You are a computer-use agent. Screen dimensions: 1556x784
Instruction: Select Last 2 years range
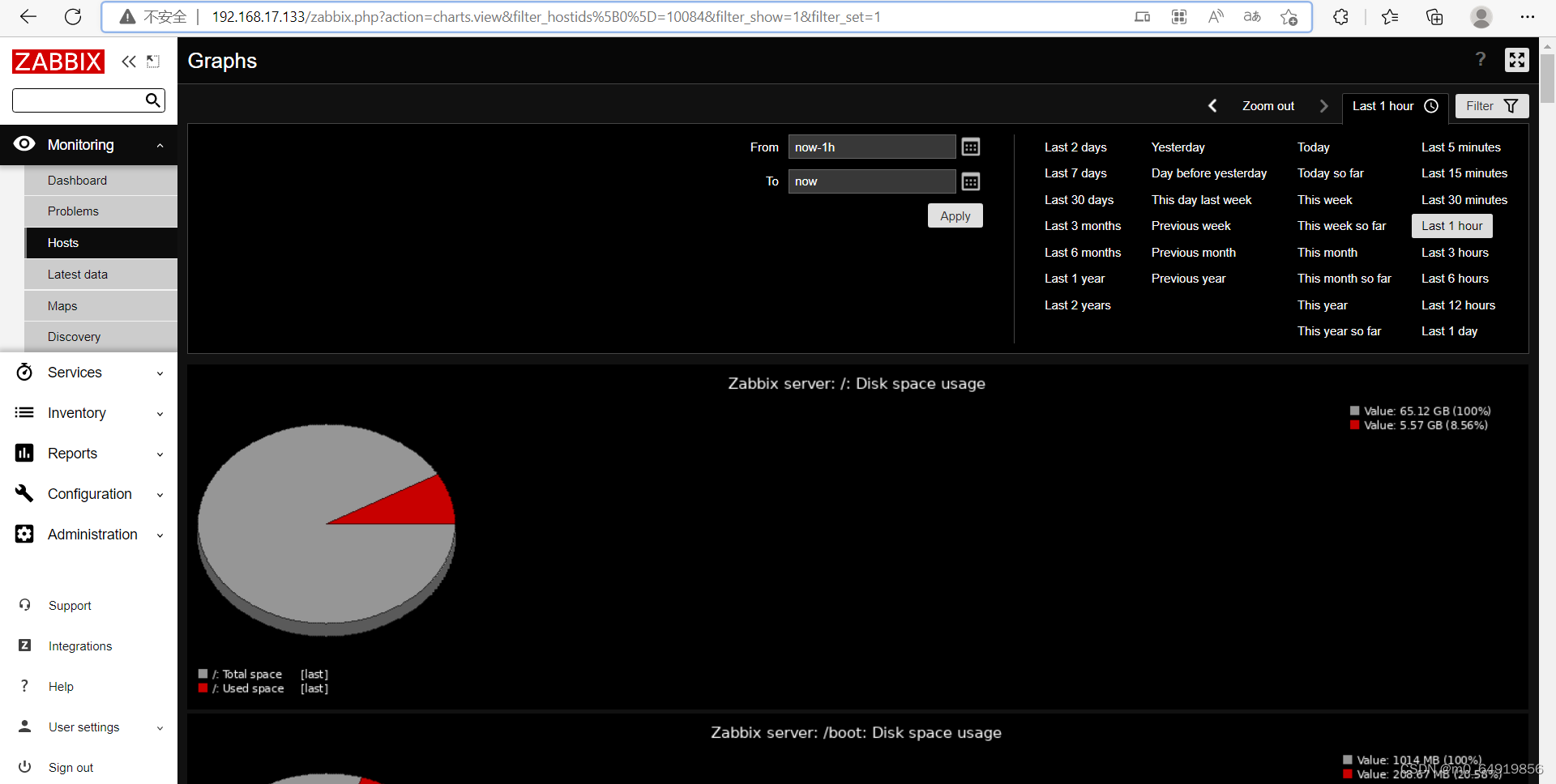[1077, 305]
